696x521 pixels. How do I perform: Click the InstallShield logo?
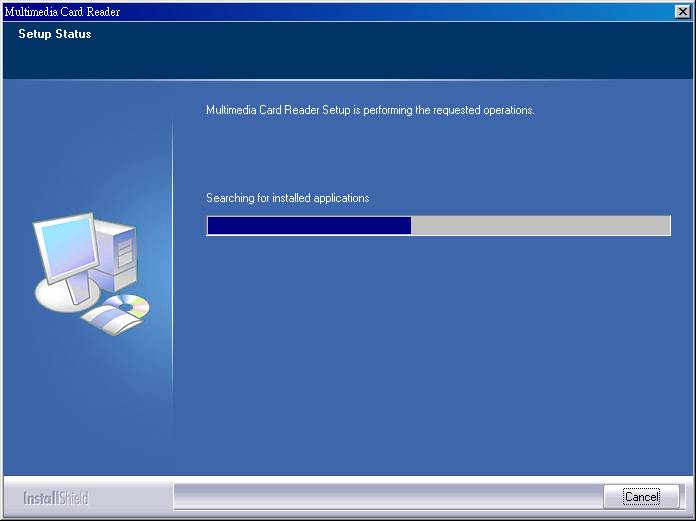pos(56,497)
